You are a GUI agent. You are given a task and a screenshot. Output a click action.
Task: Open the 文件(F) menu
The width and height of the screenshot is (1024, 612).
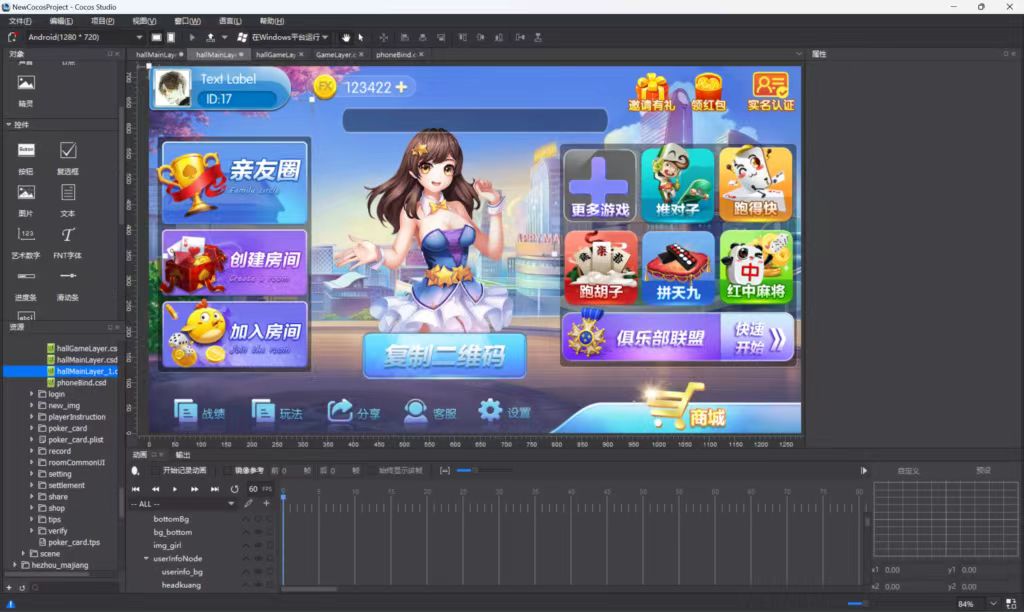click(x=20, y=20)
